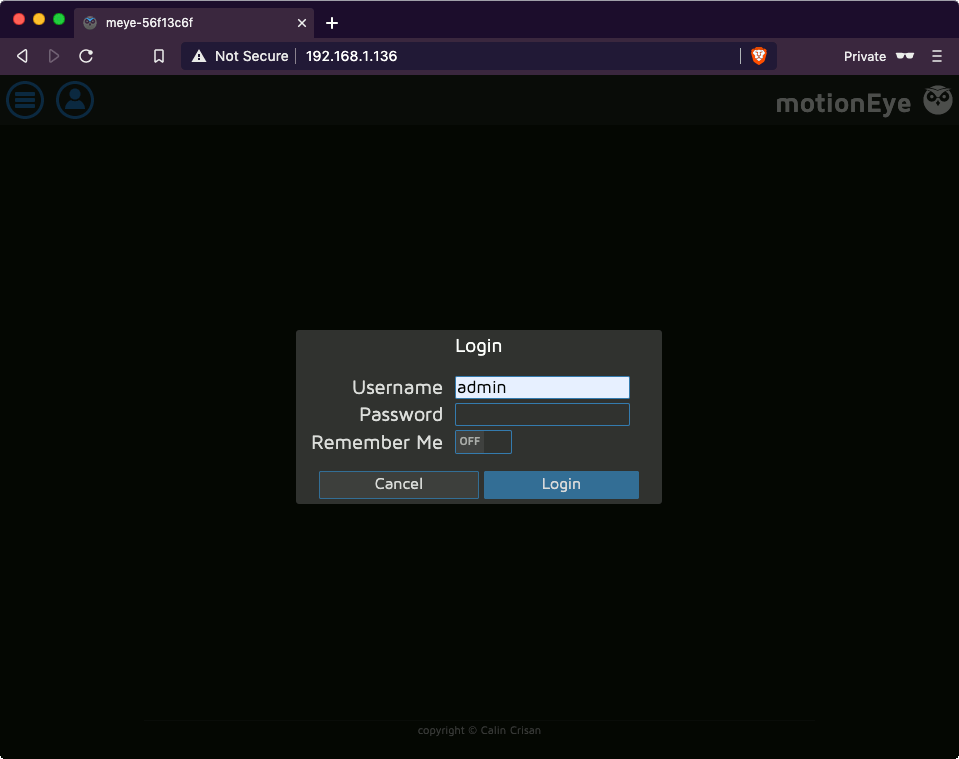The image size is (959, 759).
Task: Bookmark this page
Action: [x=159, y=56]
